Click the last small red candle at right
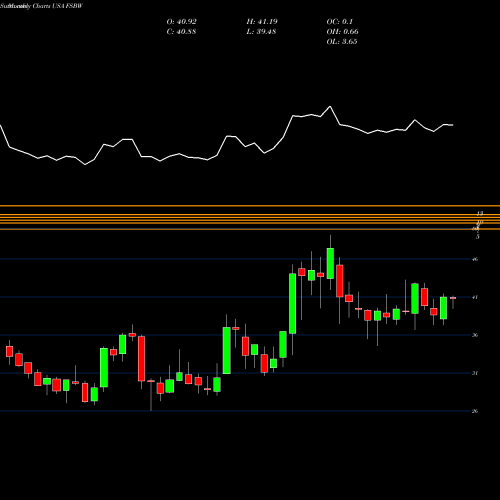 [x=453, y=298]
